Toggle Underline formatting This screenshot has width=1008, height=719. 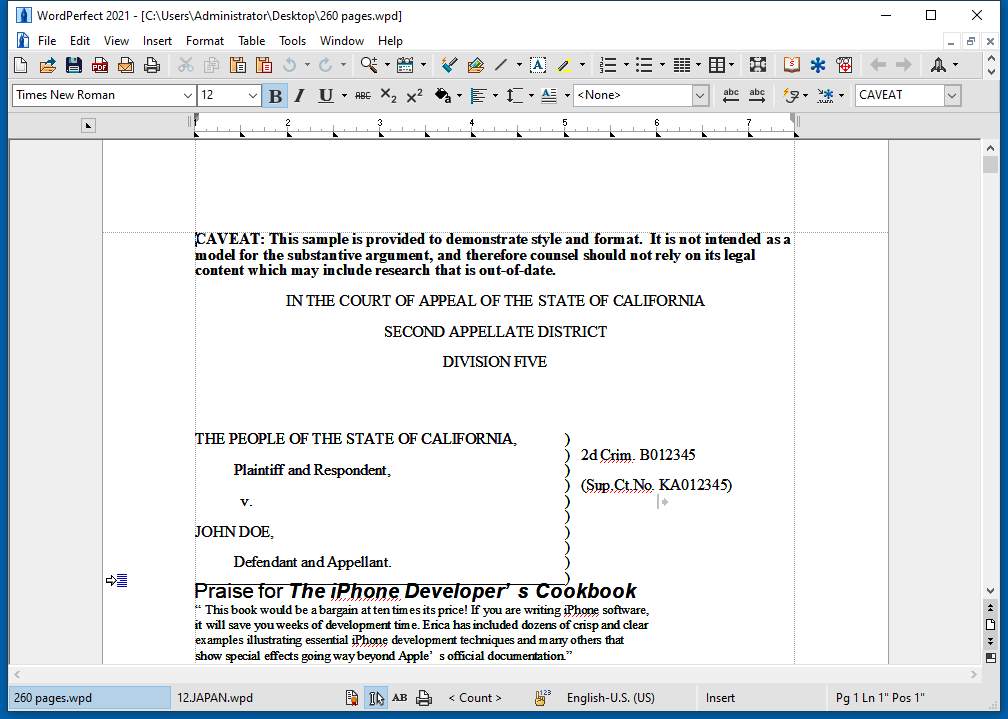coord(326,96)
